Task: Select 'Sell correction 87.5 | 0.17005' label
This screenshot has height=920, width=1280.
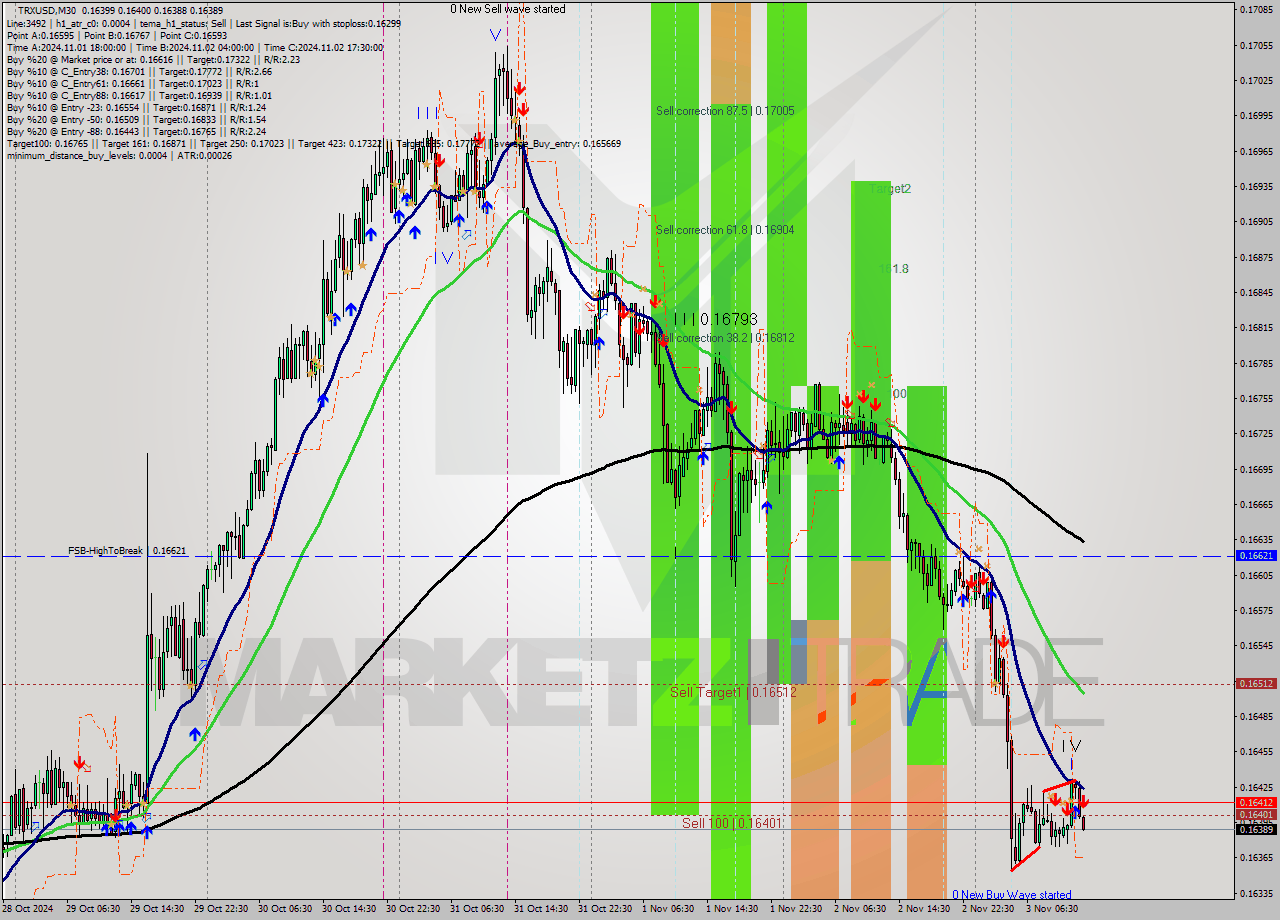Action: click(725, 111)
